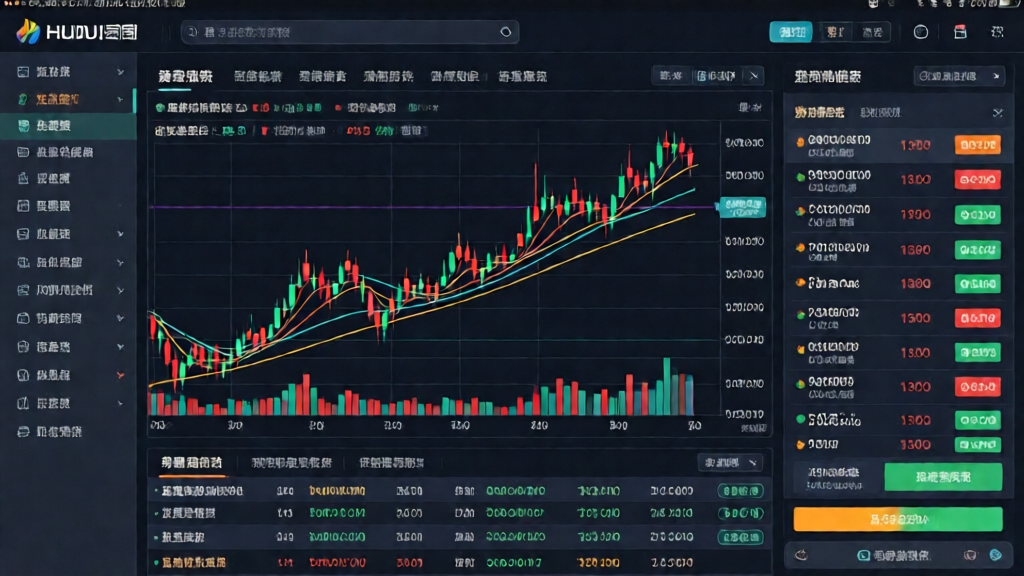Select the underlined first tab above the chart

pos(185,77)
